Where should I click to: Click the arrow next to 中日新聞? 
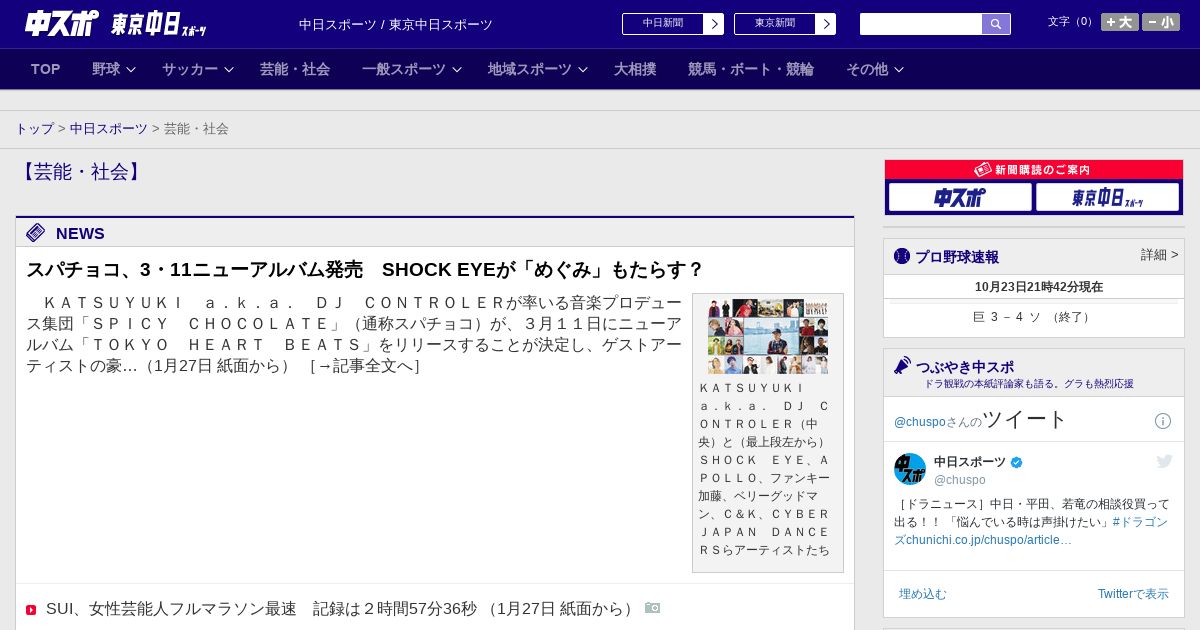pyautogui.click(x=714, y=24)
